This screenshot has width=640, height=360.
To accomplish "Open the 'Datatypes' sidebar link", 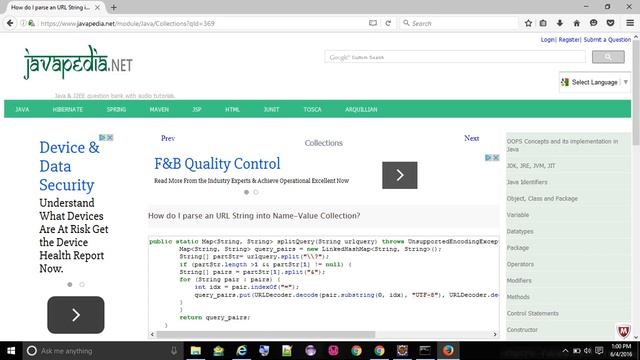I will pos(520,231).
